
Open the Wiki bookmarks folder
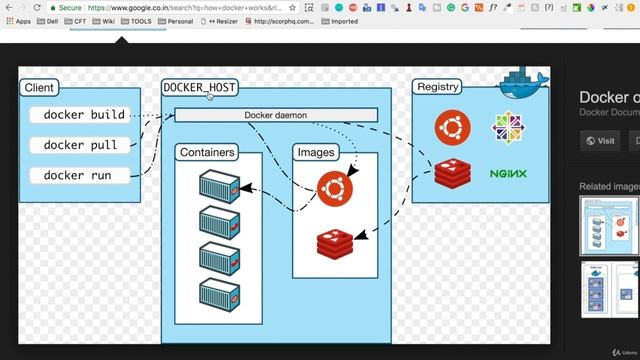coord(104,21)
